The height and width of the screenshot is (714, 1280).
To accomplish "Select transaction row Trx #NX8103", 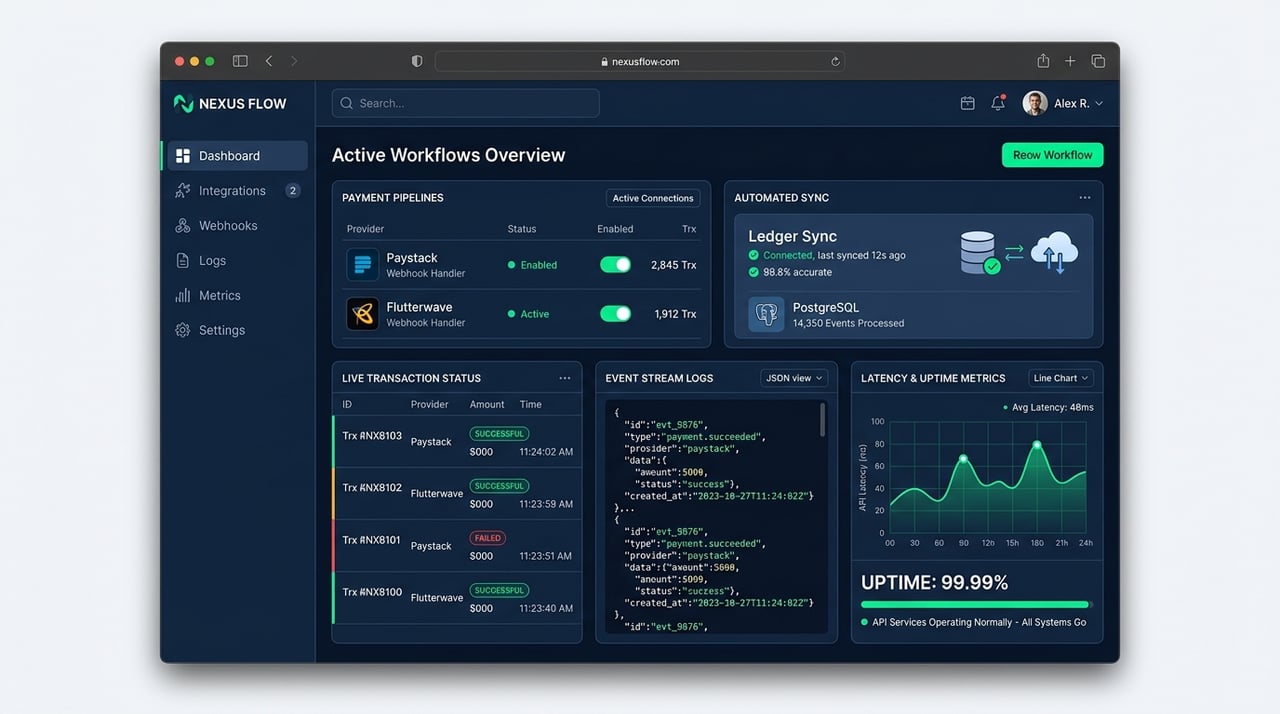I will (x=457, y=442).
